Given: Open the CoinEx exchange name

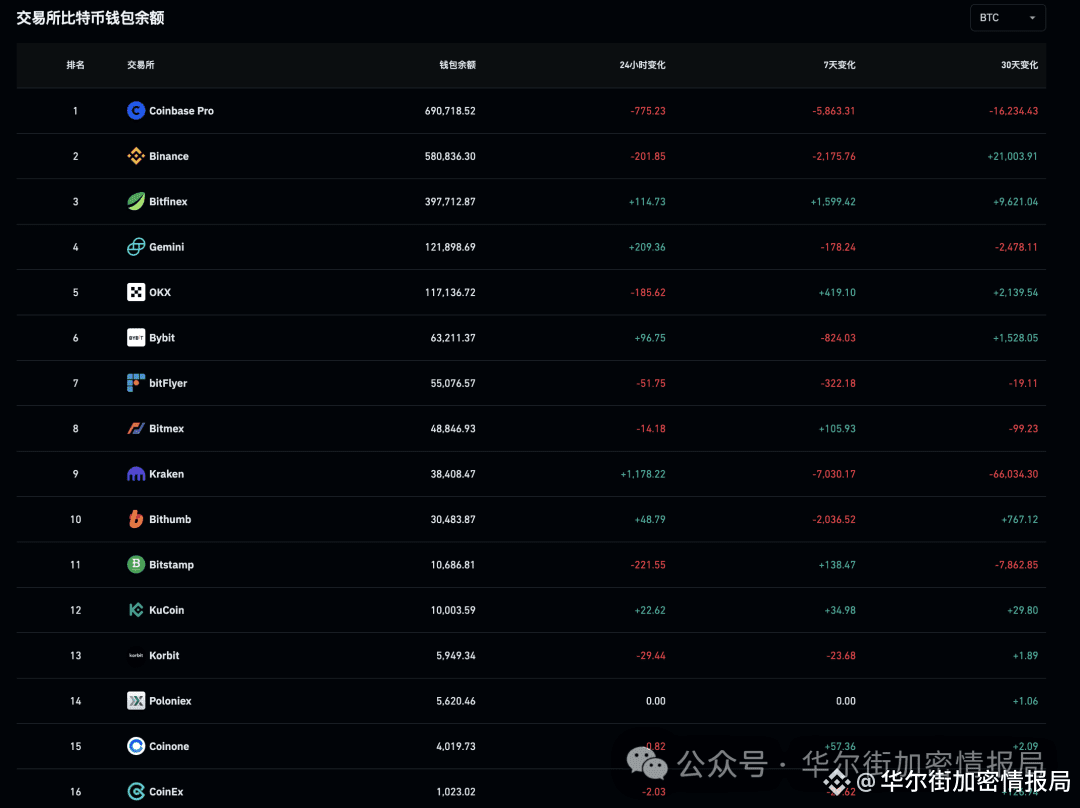Looking at the screenshot, I should coord(166,792).
